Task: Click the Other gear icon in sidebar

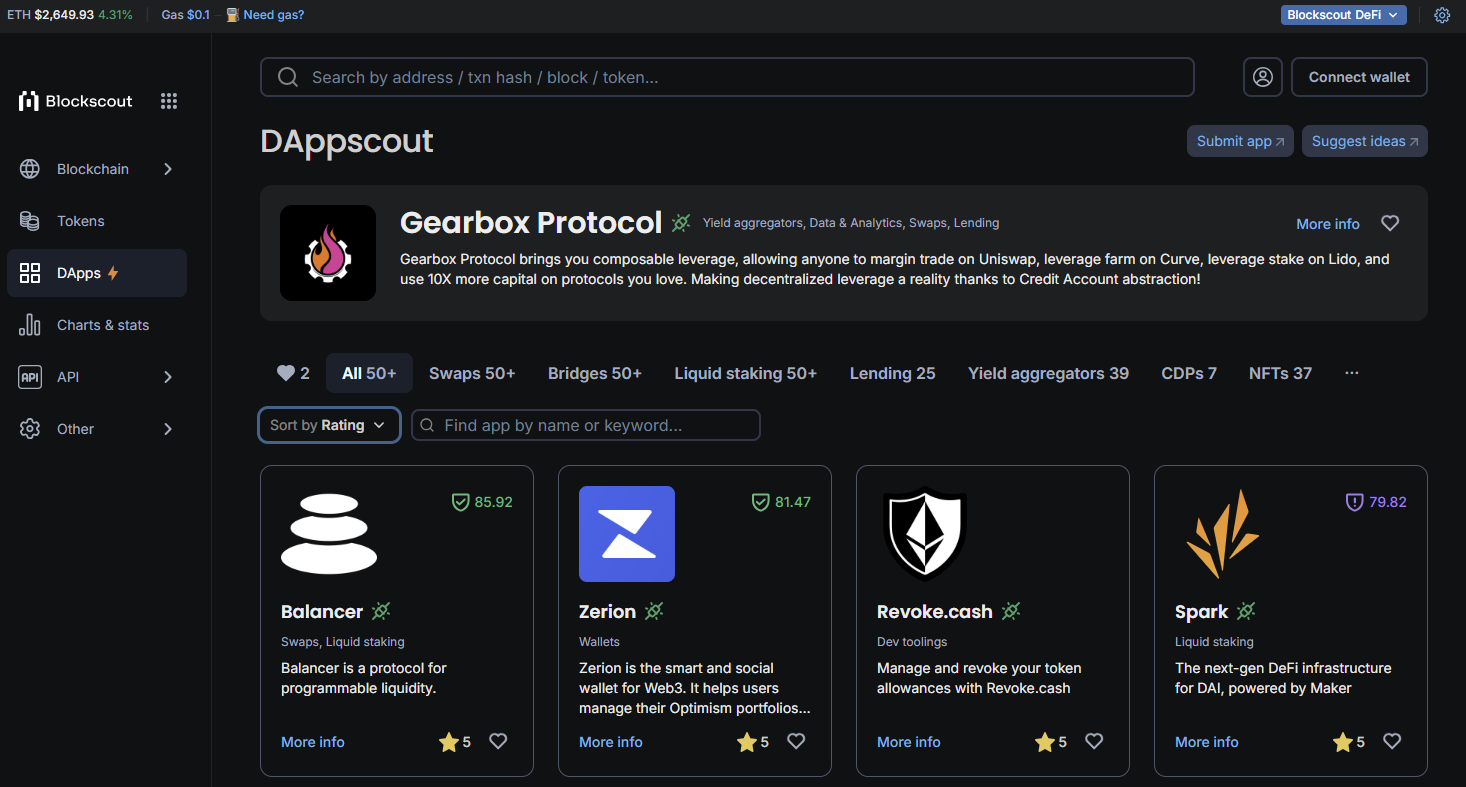Action: point(30,429)
